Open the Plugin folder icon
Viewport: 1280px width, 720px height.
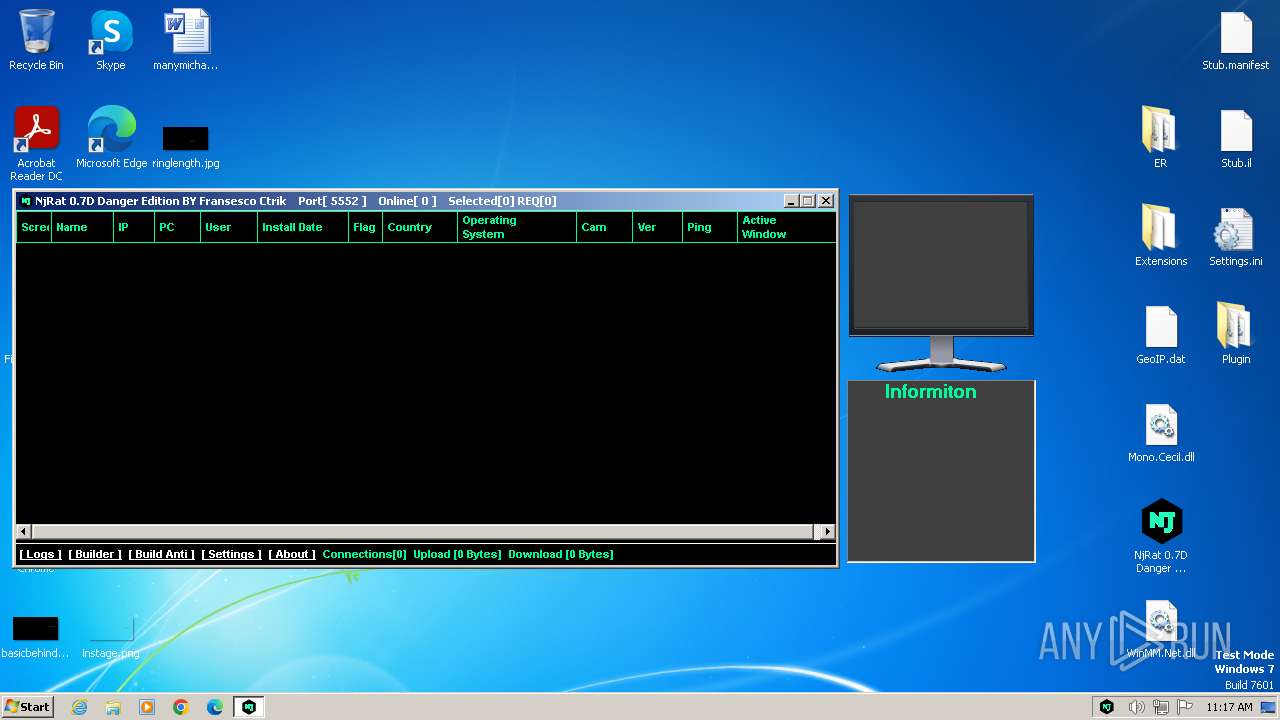[x=1236, y=334]
